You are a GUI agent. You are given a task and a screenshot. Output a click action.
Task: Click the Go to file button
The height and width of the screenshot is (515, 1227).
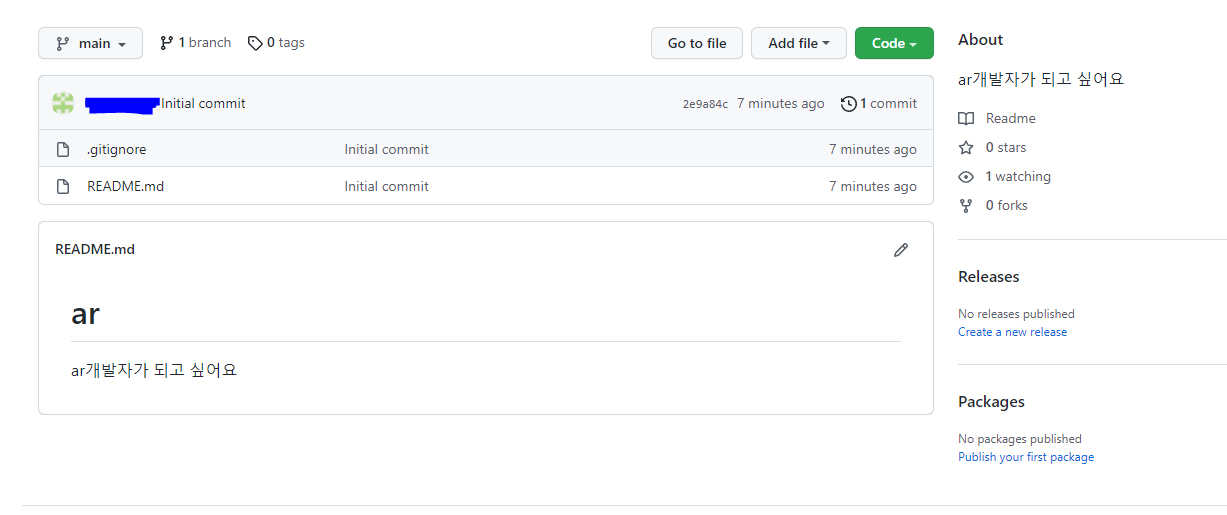click(697, 43)
